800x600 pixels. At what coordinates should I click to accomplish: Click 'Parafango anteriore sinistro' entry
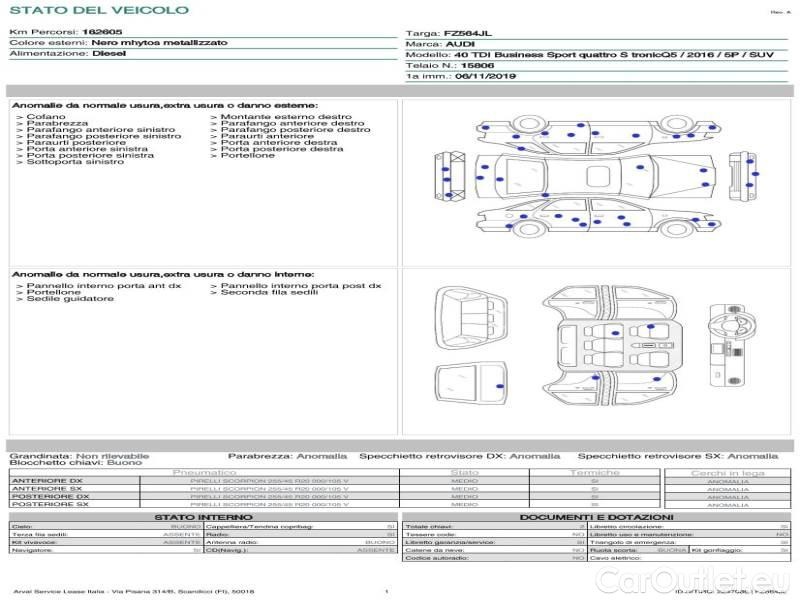coord(101,130)
